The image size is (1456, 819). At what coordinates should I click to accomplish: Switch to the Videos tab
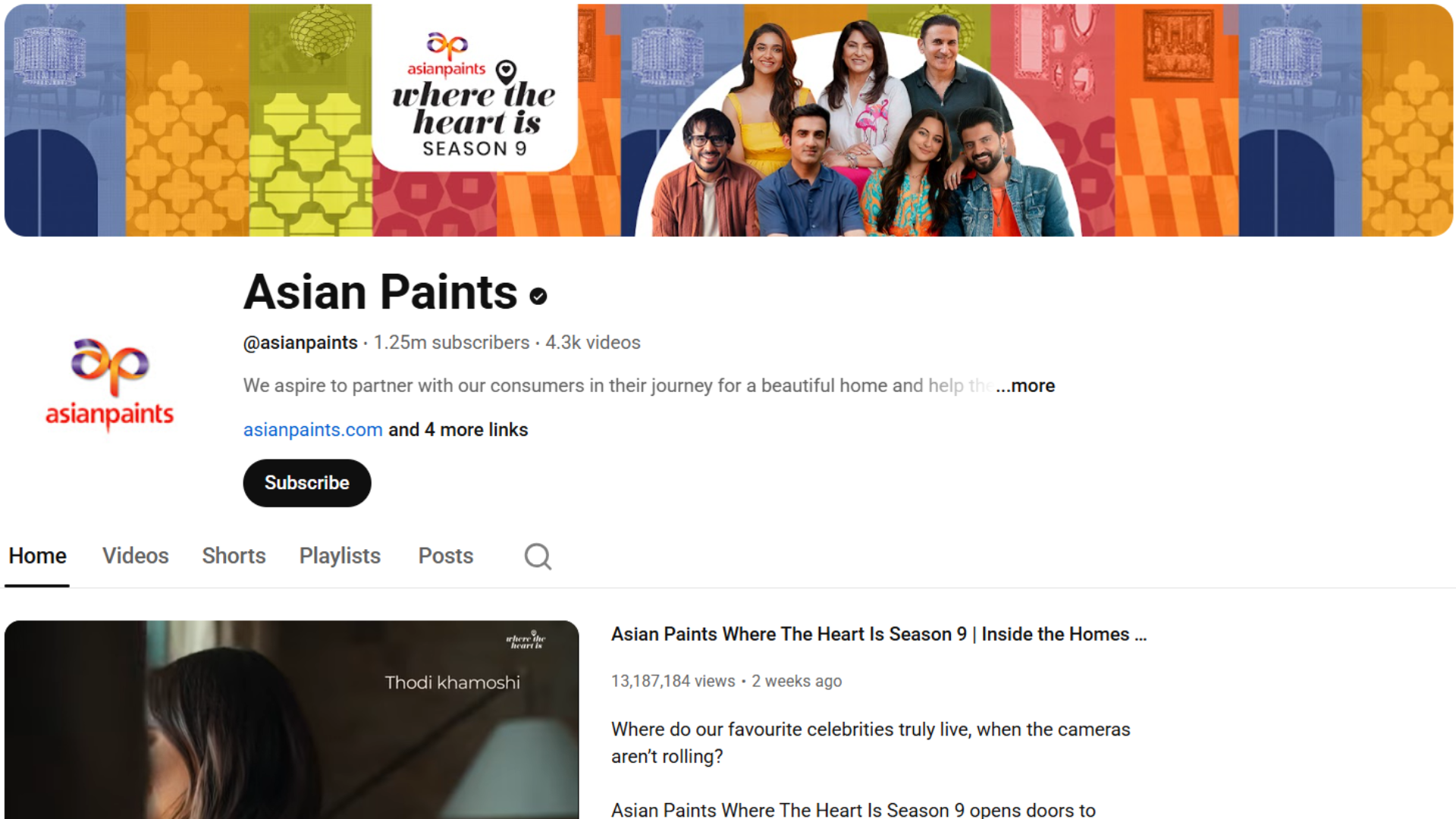[x=136, y=556]
